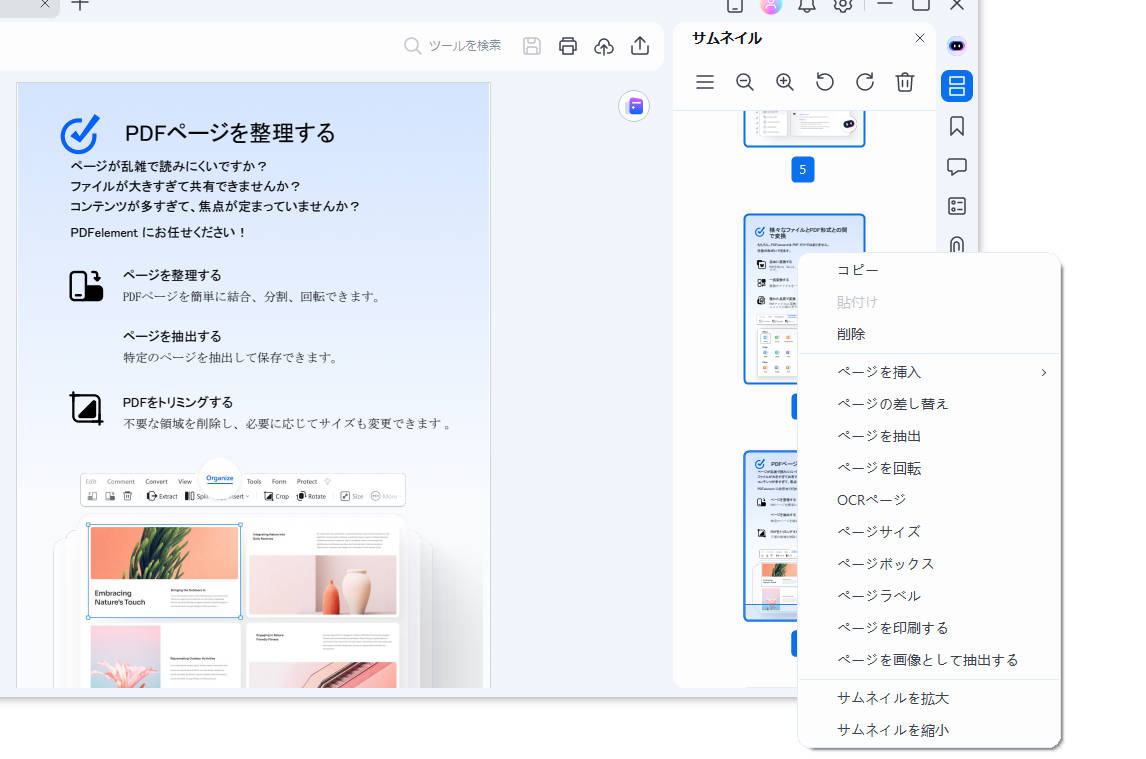Screen dimensions: 1146x759
Task: Delete page using the trash icon
Action: pos(905,82)
